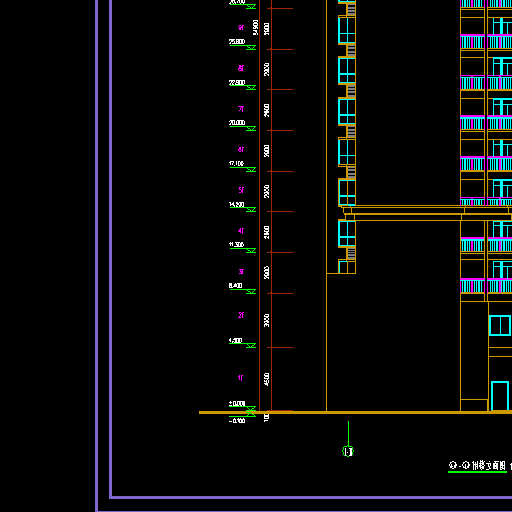Screen dimensions: 512x512
Task: Select the purple drawing frame border at bottom
Action: tap(311, 498)
